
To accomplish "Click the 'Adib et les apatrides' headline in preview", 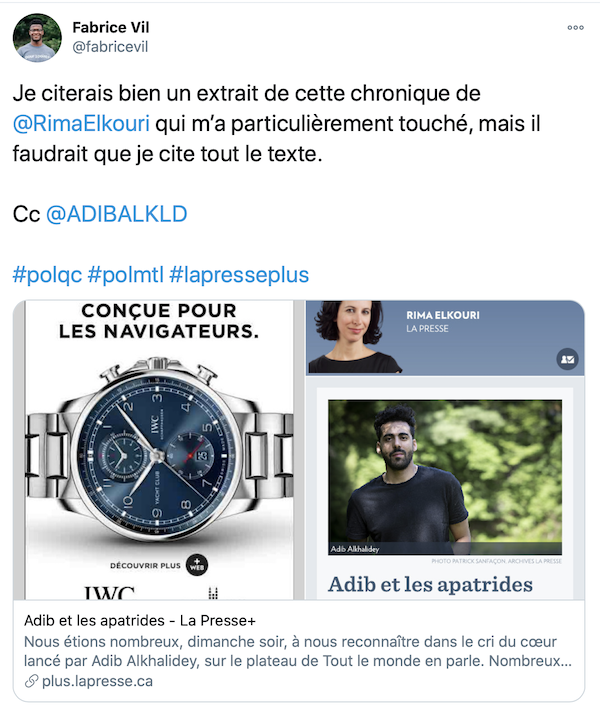I will 430,584.
